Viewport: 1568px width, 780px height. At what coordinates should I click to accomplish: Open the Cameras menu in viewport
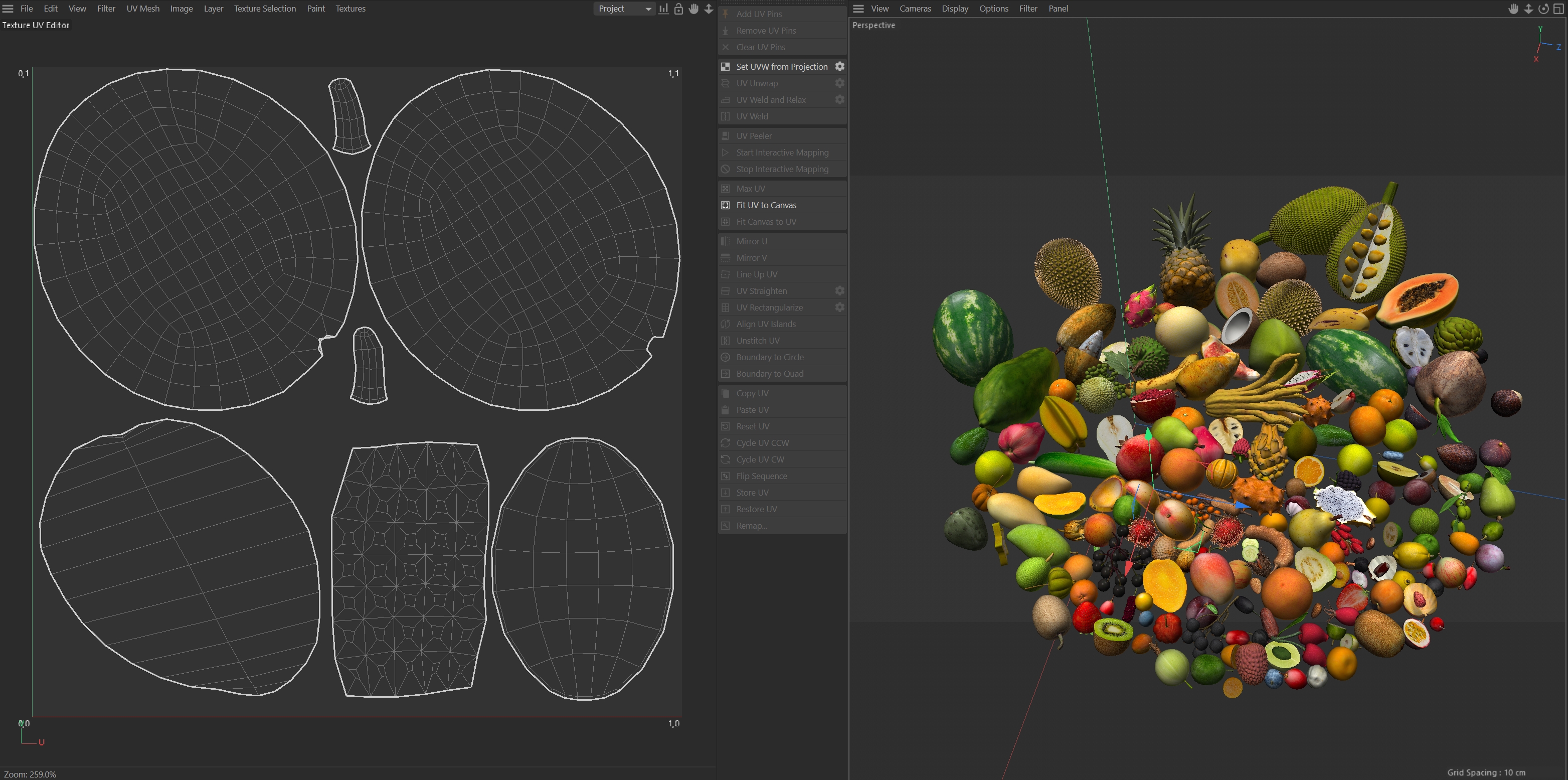915,9
